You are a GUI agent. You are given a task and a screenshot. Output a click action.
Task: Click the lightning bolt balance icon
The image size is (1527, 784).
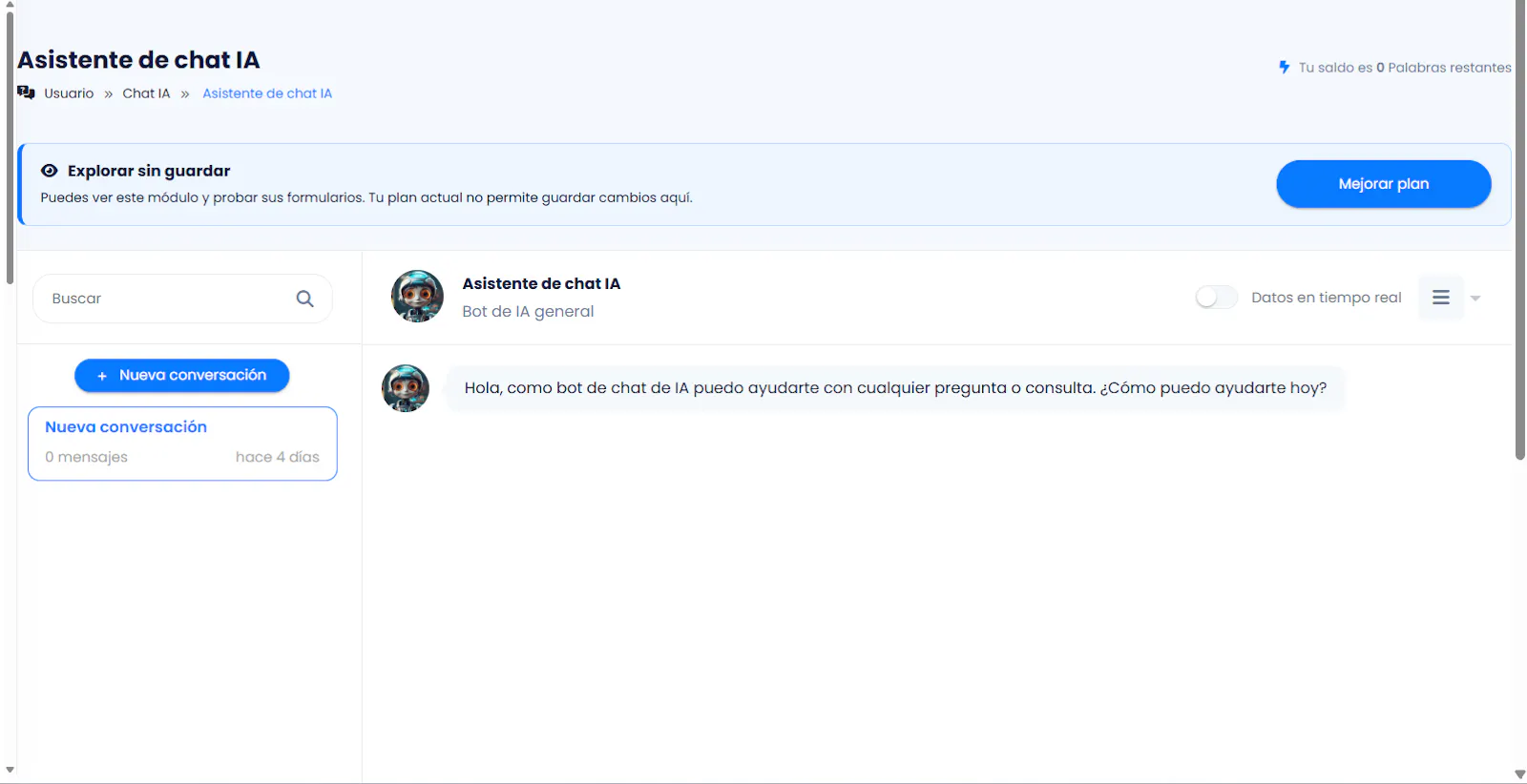coord(1285,67)
